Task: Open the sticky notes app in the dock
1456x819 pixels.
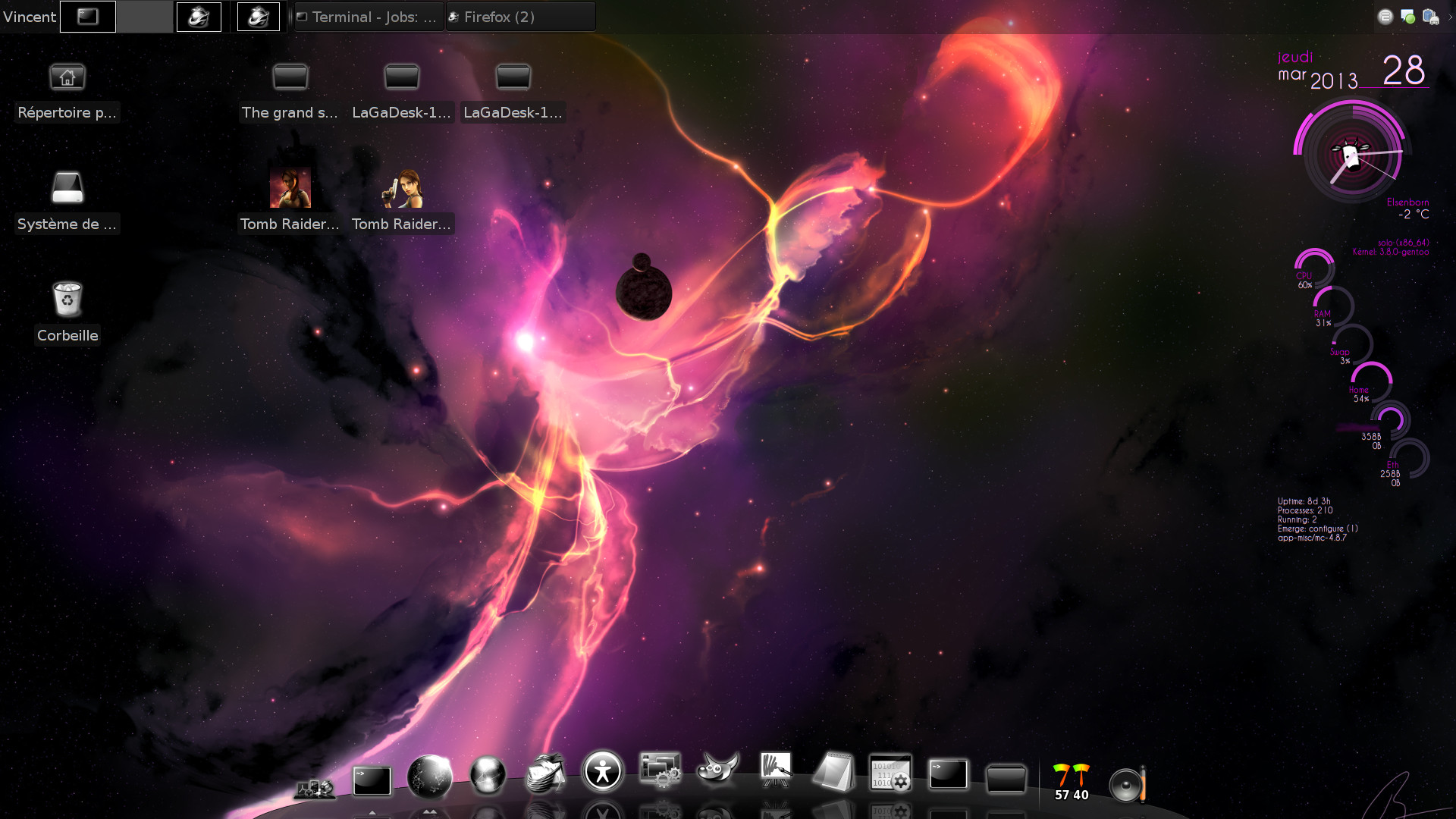Action: coord(834,773)
